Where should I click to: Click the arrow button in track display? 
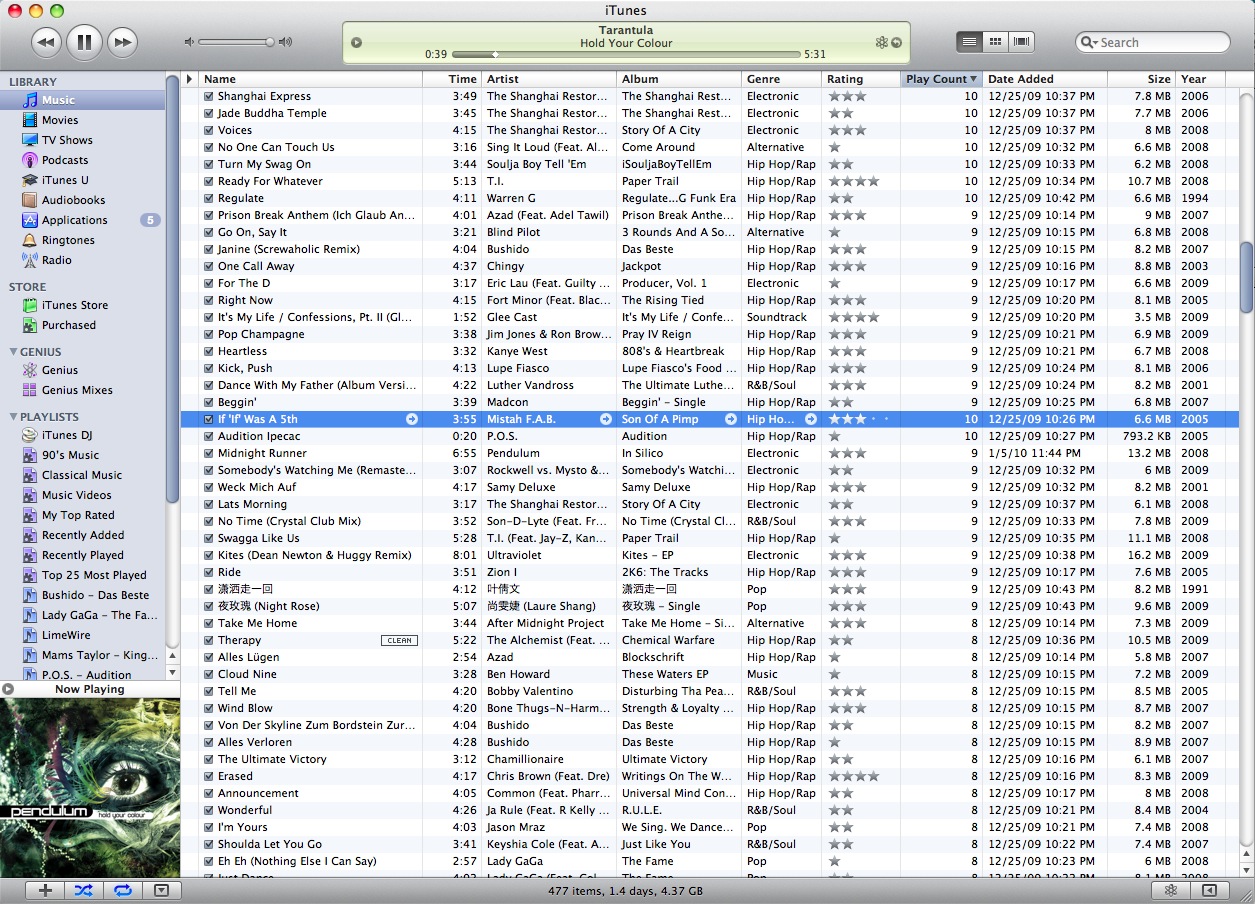pyautogui.click(x=896, y=42)
